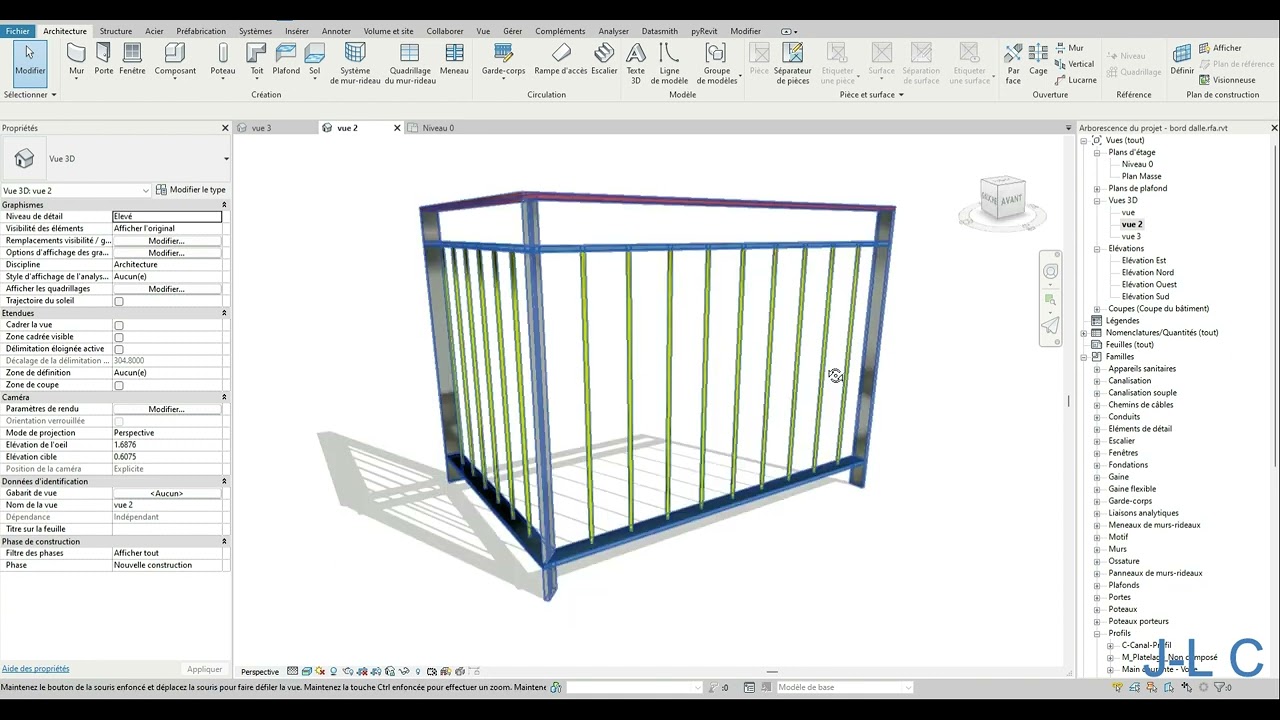Screen dimensions: 1280x720
Task: Switch to the vue 3 view tab
Action: (261, 128)
